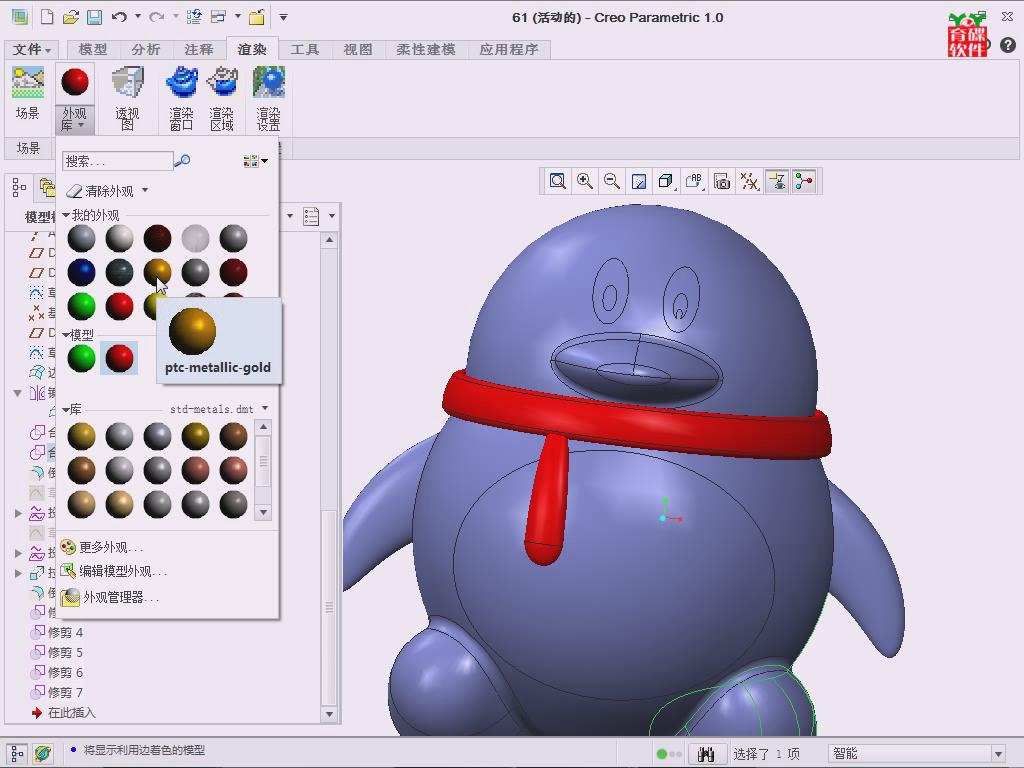
Task: Select the 透视图 perspective view tool
Action: click(127, 98)
